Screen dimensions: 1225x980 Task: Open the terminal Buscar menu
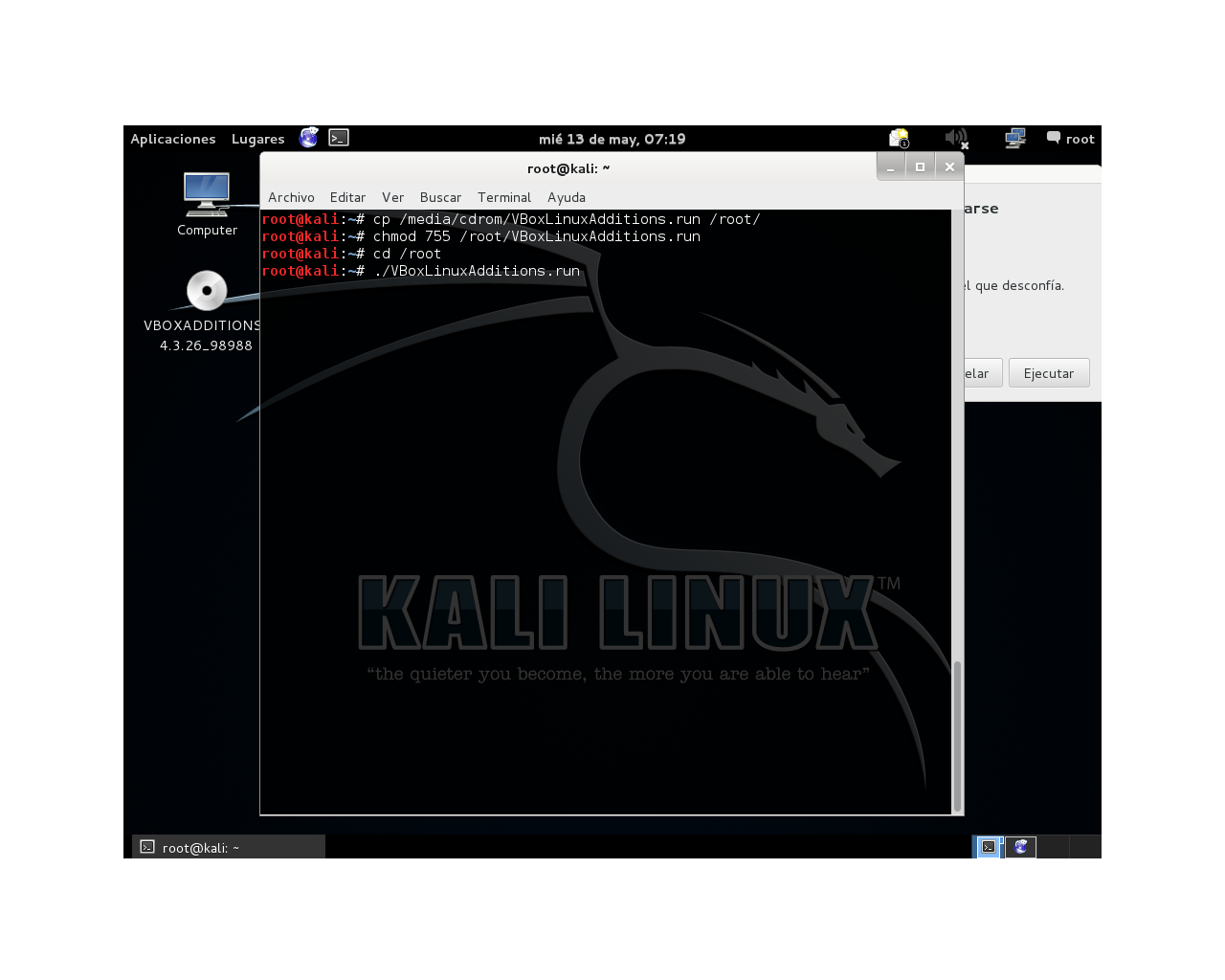[x=440, y=197]
